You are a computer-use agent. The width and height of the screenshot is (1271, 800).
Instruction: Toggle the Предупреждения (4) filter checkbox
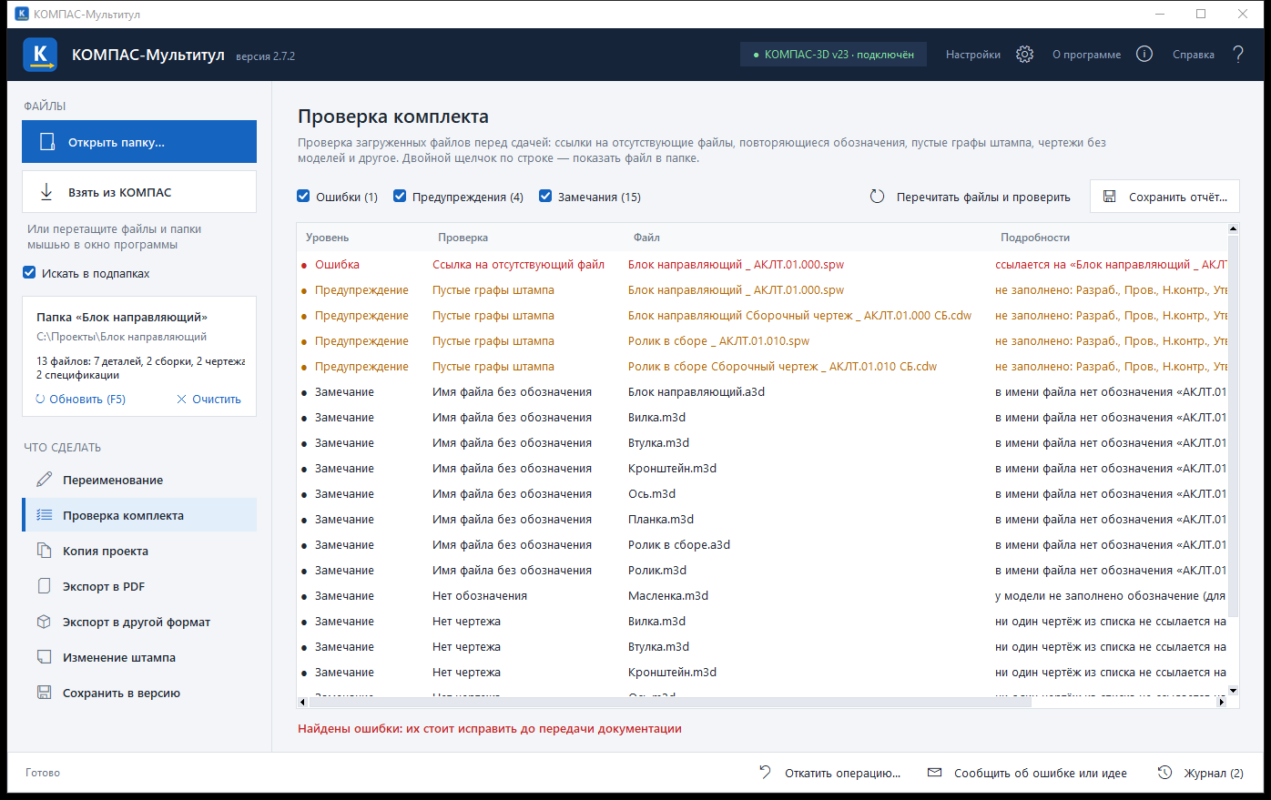point(400,197)
